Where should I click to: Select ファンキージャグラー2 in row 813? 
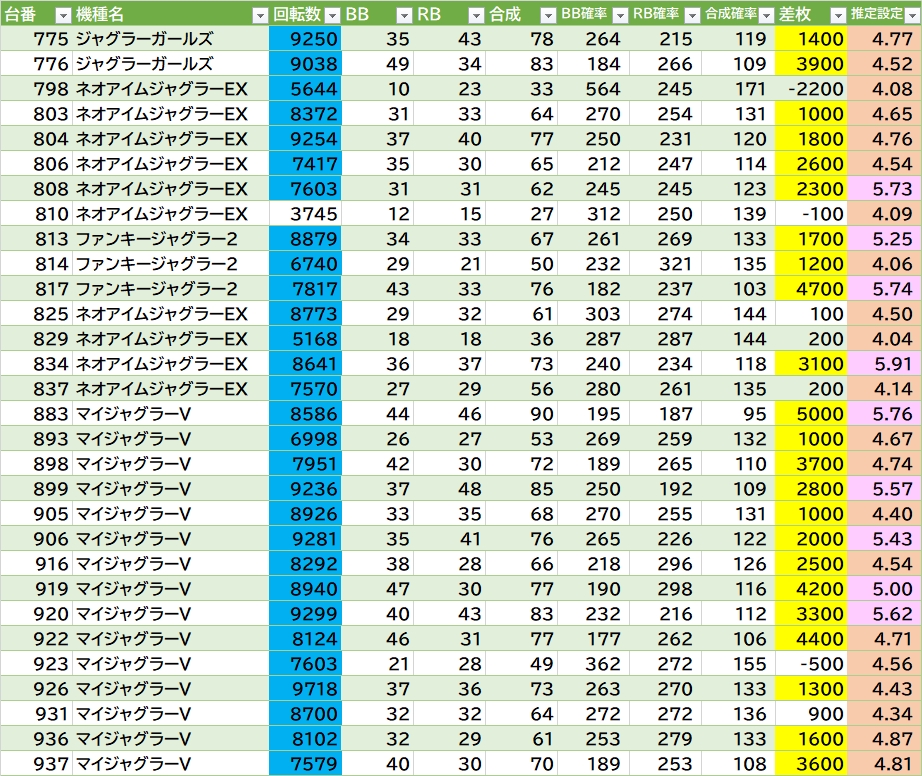point(171,239)
